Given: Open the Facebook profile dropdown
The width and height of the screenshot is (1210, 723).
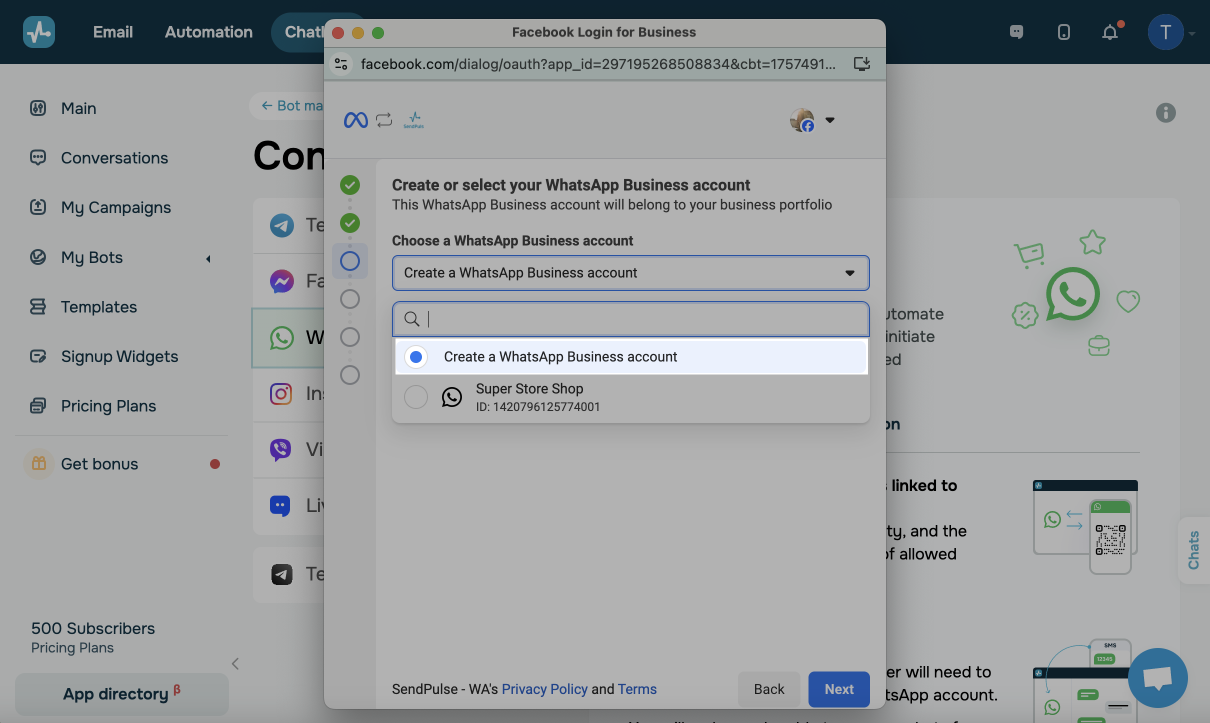Looking at the screenshot, I should click(812, 121).
